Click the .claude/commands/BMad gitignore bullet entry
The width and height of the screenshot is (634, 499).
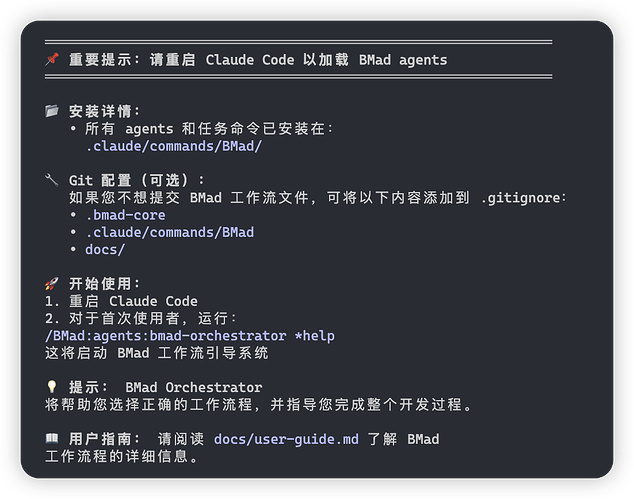pyautogui.click(x=169, y=232)
